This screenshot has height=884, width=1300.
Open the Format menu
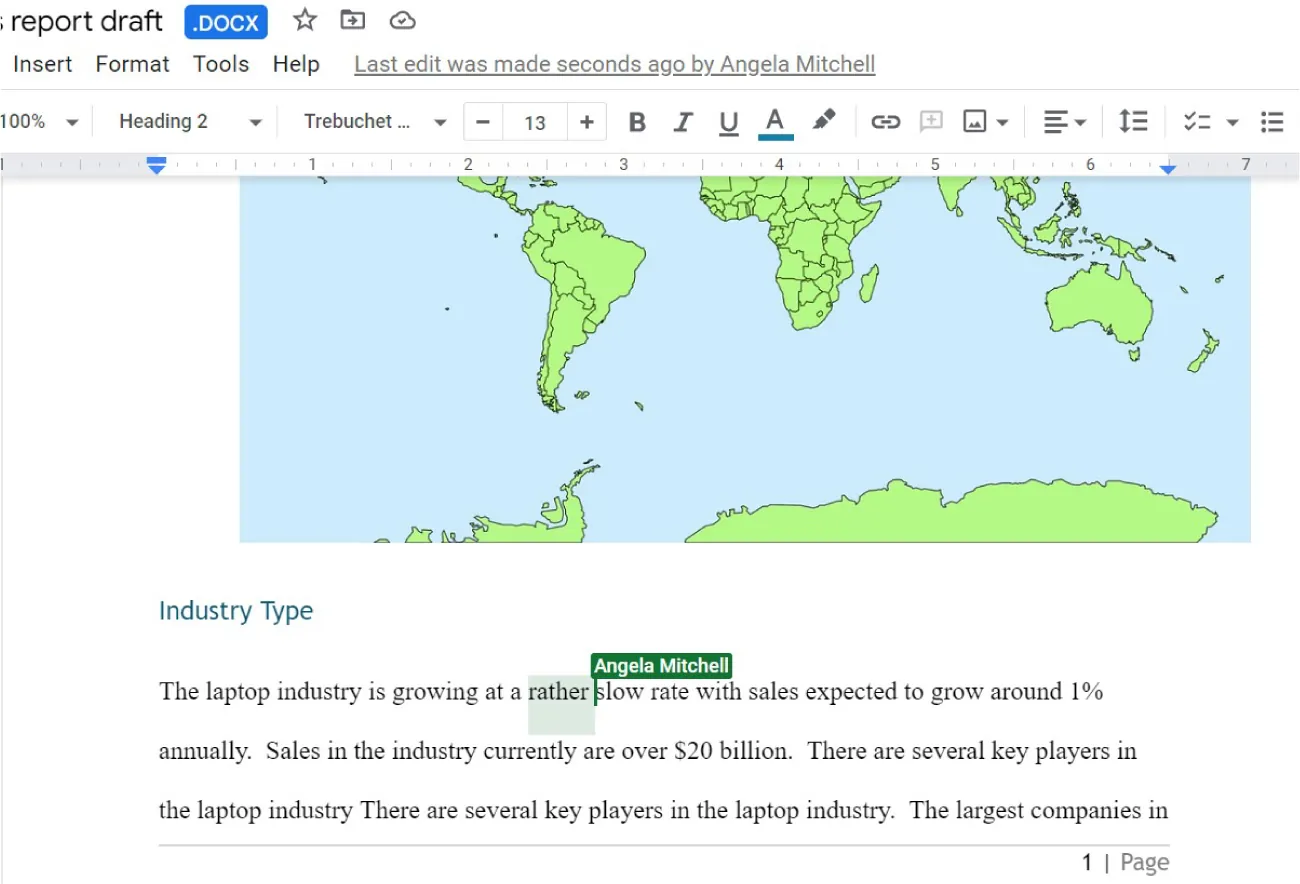(131, 63)
